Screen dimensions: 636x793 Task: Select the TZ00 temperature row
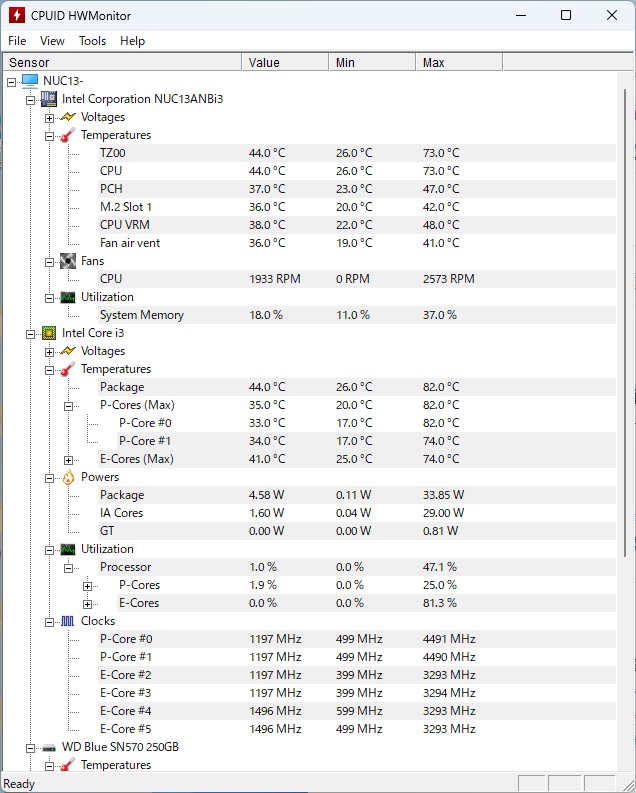tap(357, 153)
